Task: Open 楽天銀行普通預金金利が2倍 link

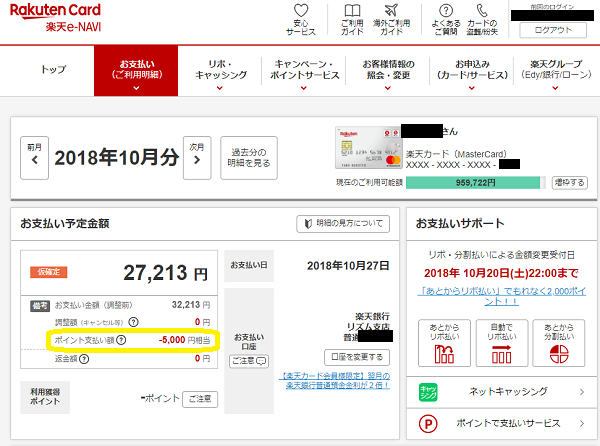Action: [x=334, y=380]
